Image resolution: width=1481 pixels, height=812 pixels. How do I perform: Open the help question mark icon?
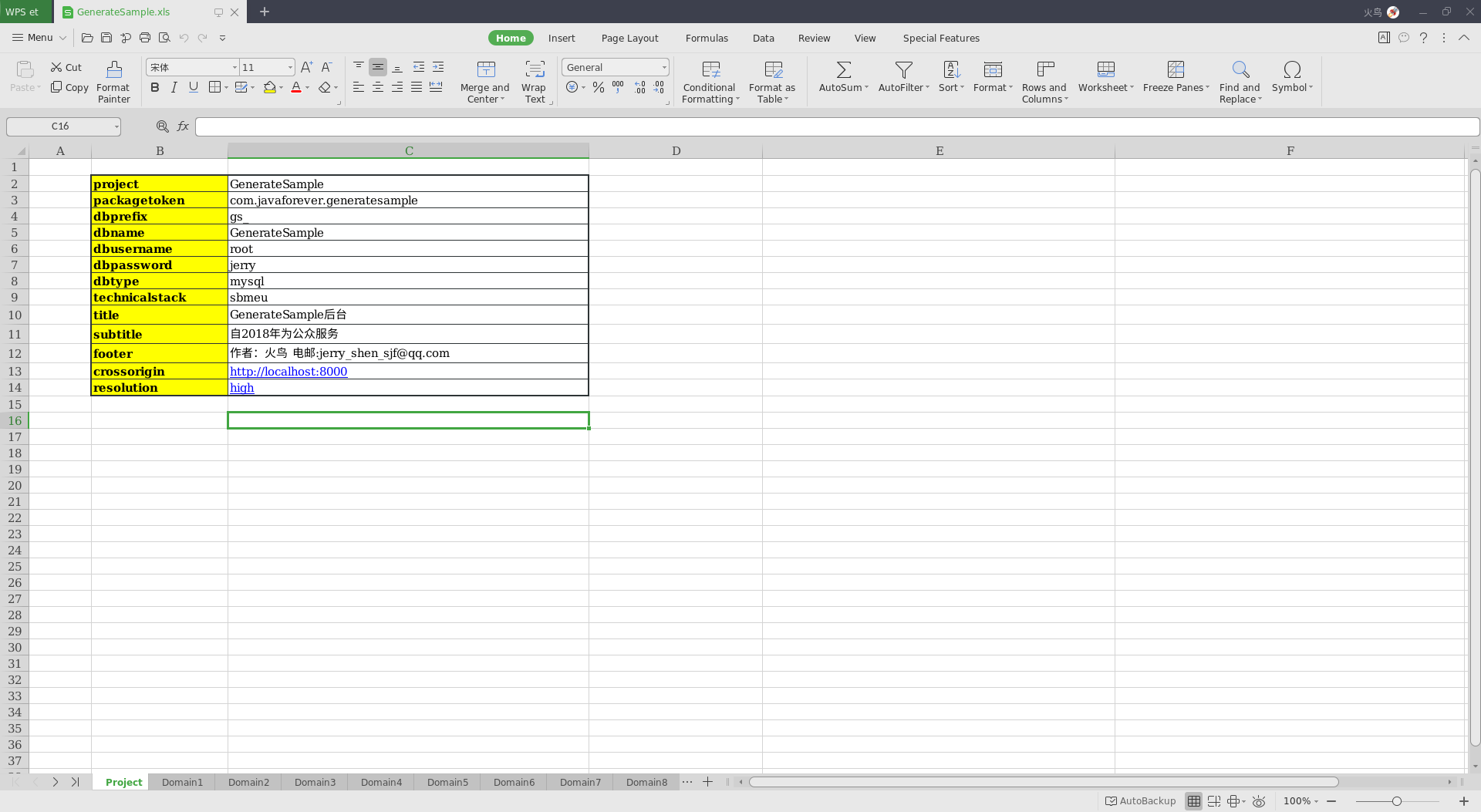click(x=1423, y=38)
